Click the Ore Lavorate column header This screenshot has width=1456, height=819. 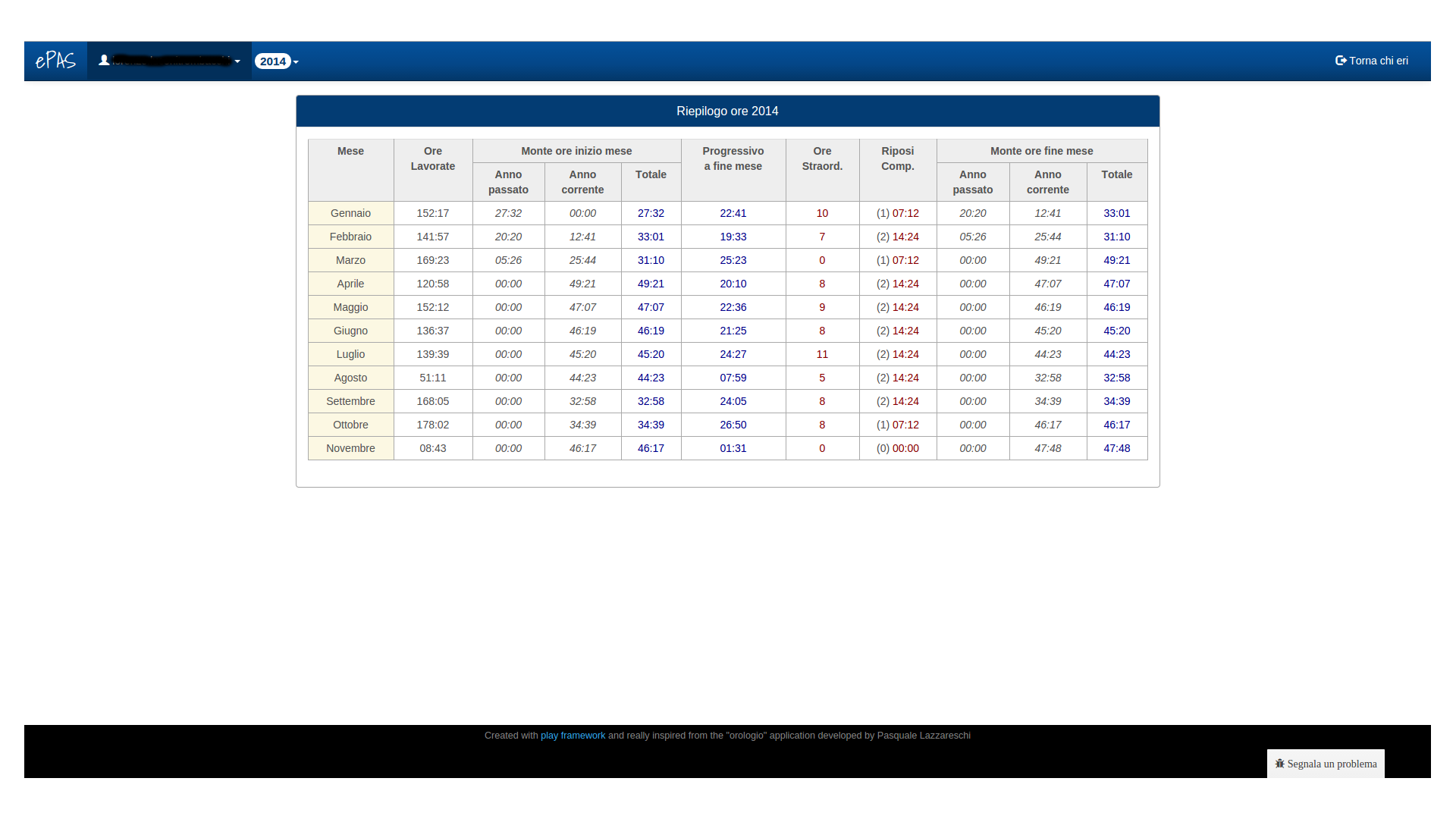tap(432, 158)
